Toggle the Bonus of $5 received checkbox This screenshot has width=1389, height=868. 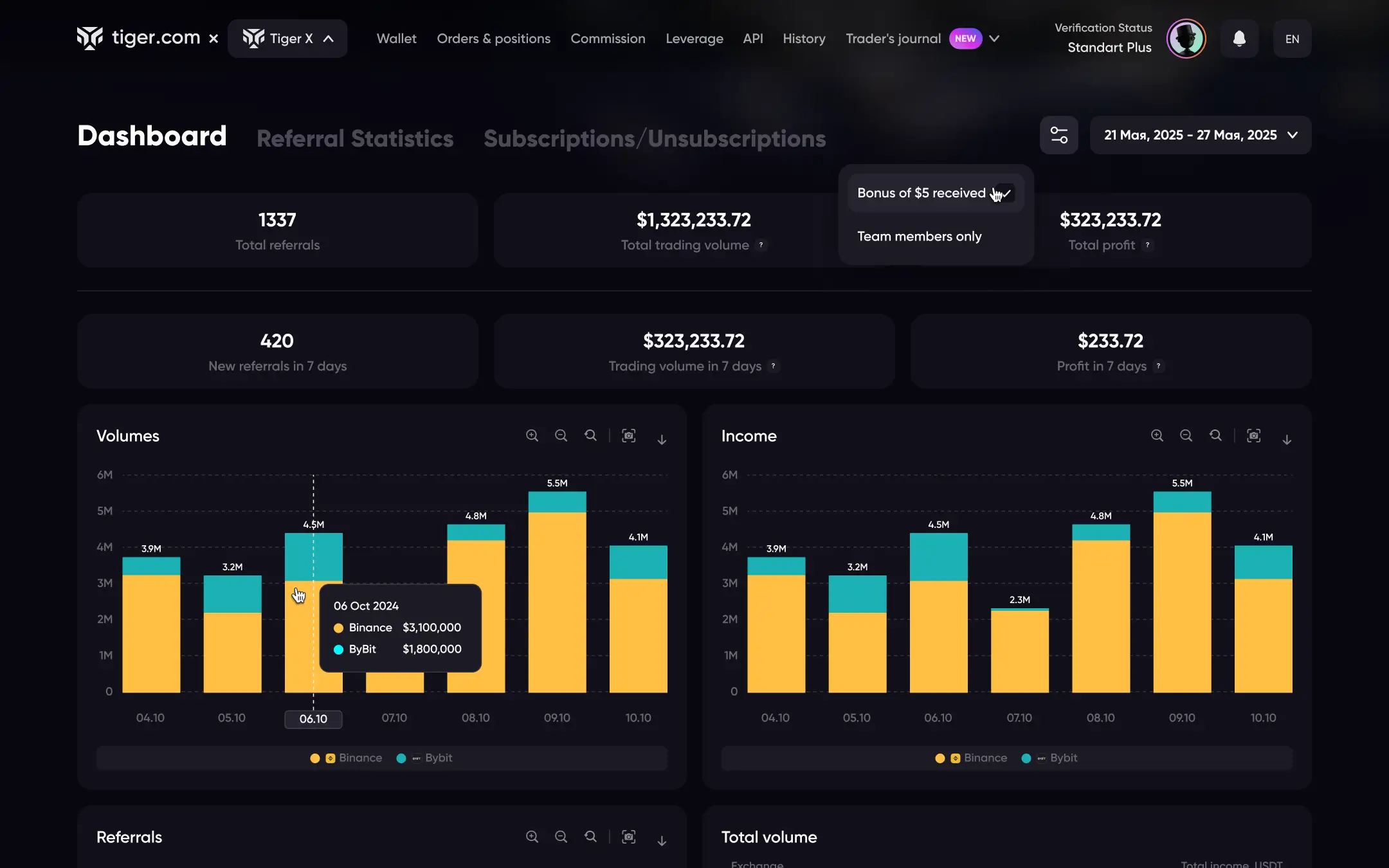1005,193
